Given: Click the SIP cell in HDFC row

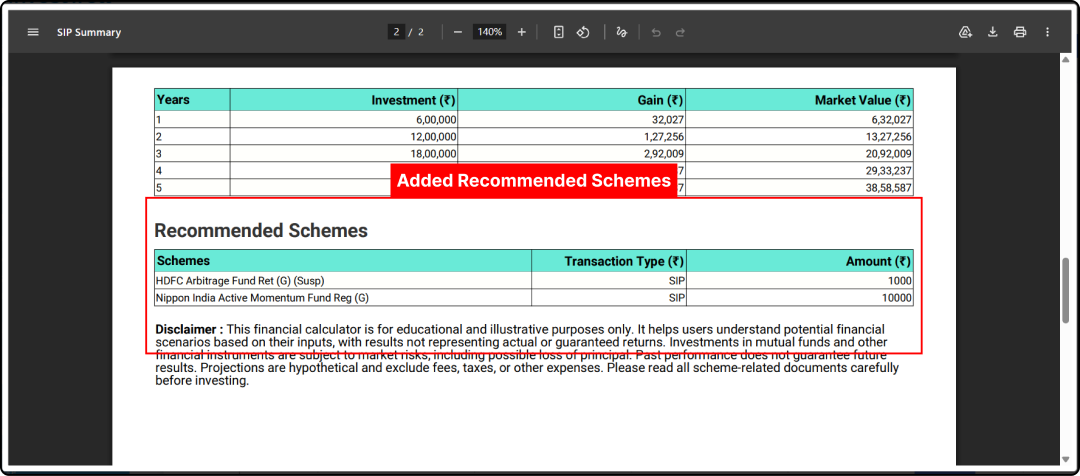Looking at the screenshot, I should click(x=609, y=280).
